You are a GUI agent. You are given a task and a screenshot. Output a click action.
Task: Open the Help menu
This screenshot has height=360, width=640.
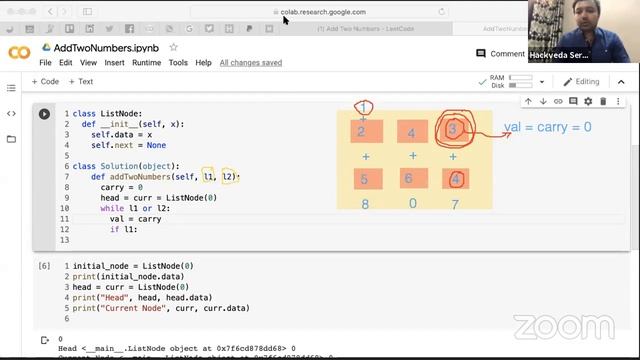click(x=203, y=63)
